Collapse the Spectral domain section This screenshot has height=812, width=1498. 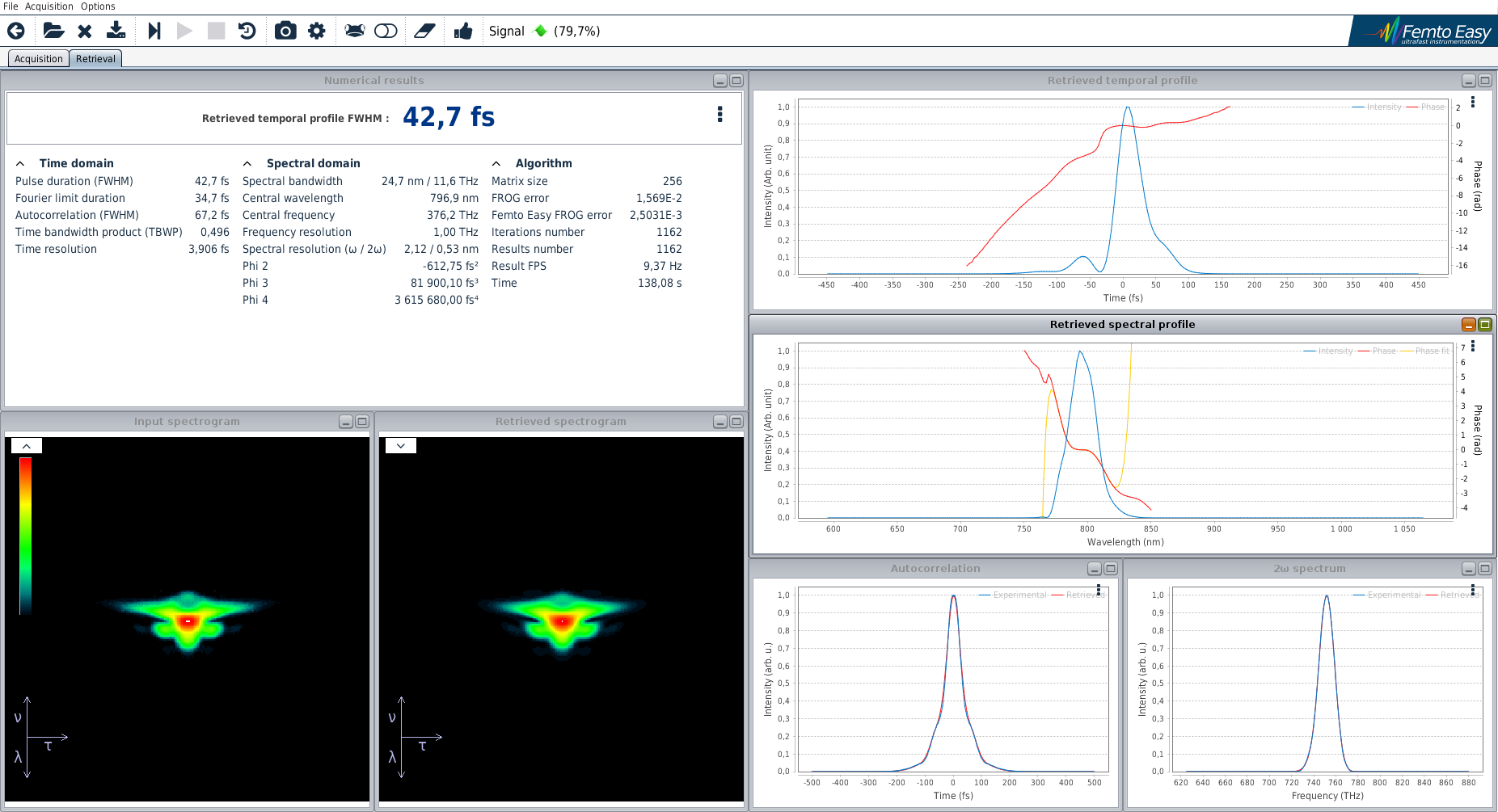tap(247, 163)
